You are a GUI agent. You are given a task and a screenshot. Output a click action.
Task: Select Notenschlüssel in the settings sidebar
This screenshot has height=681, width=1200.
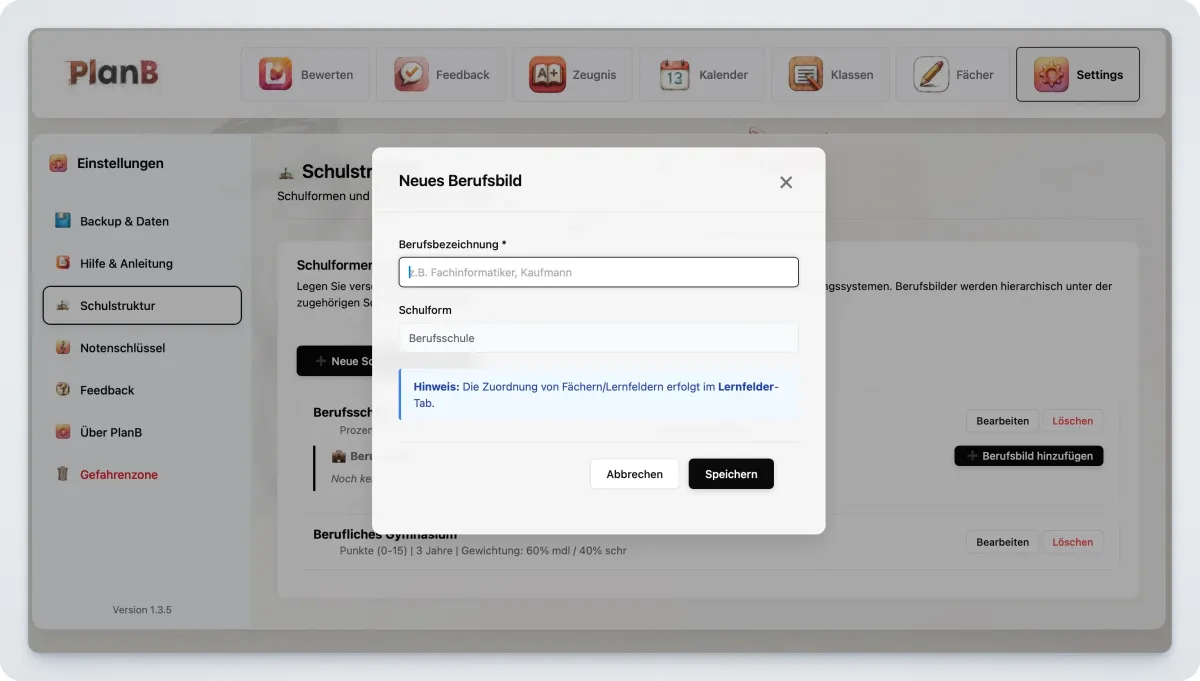(122, 348)
